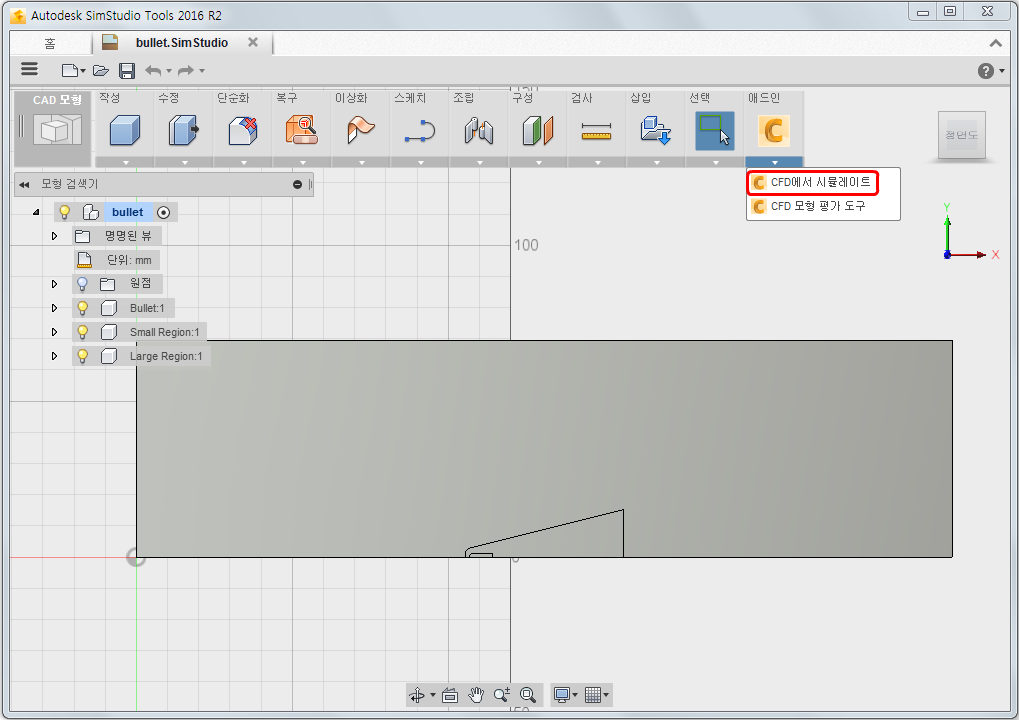Select the 수정 (Modify) tool icon
The image size is (1019, 720).
[184, 131]
